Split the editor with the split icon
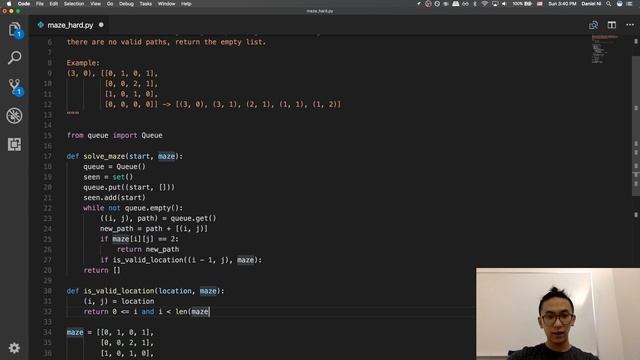This screenshot has height=360, width=640. [611, 25]
